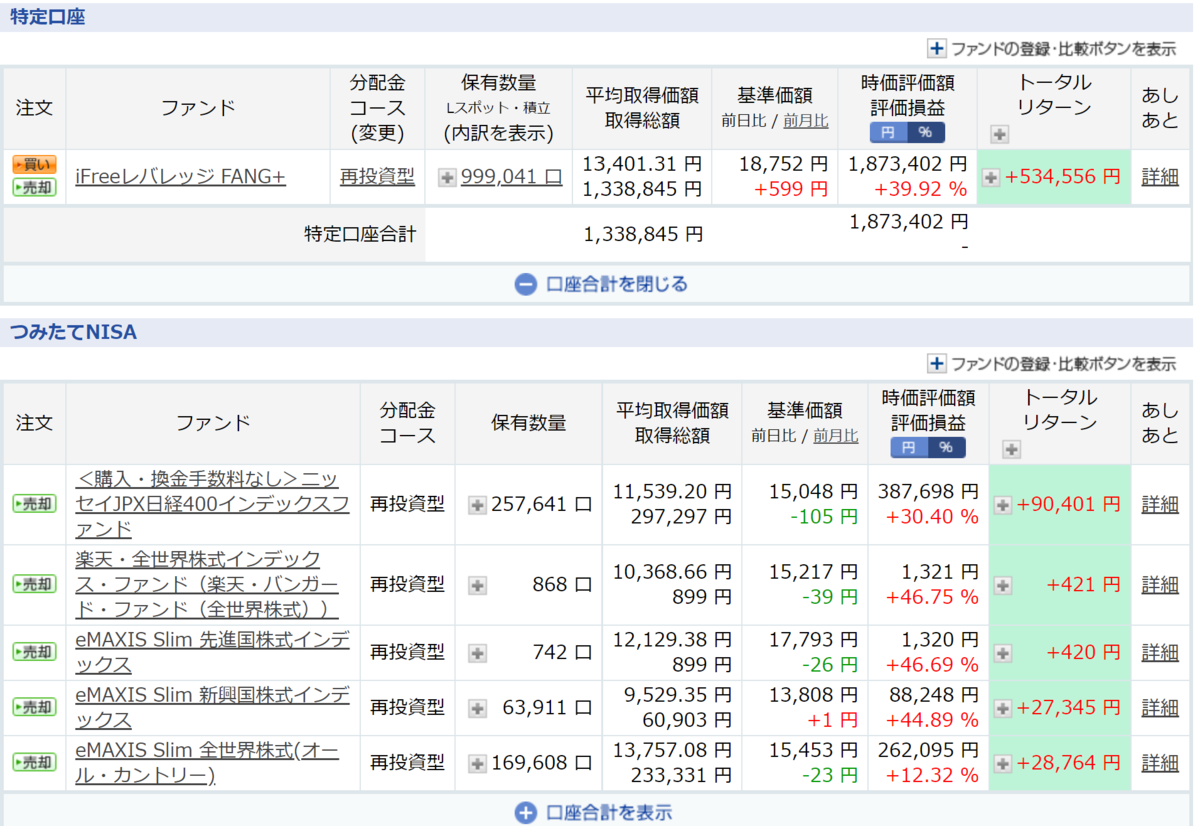
Task: Click +30.40 % profit value
Action: (932, 517)
